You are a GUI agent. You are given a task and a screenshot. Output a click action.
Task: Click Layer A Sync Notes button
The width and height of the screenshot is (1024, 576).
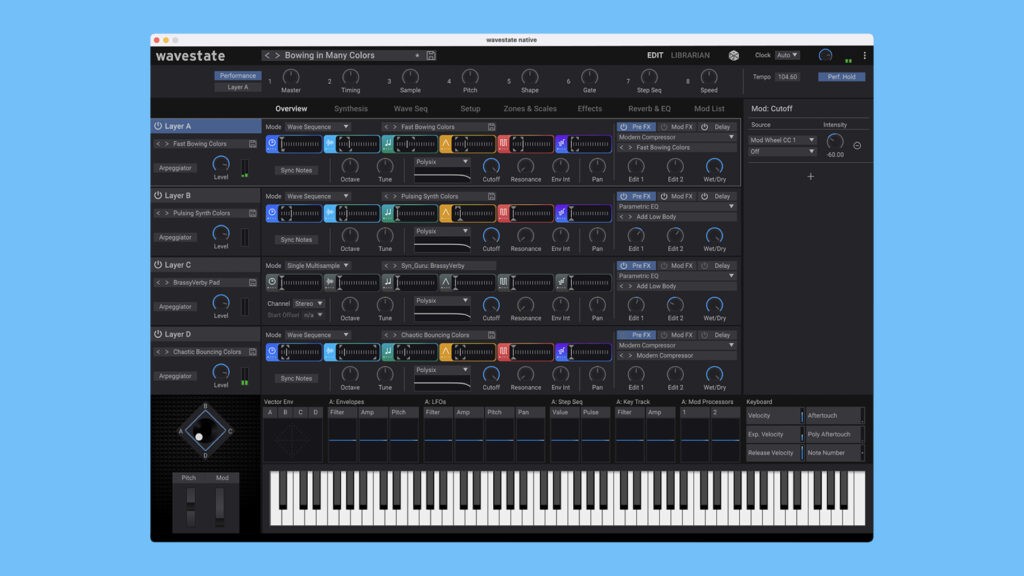296,170
